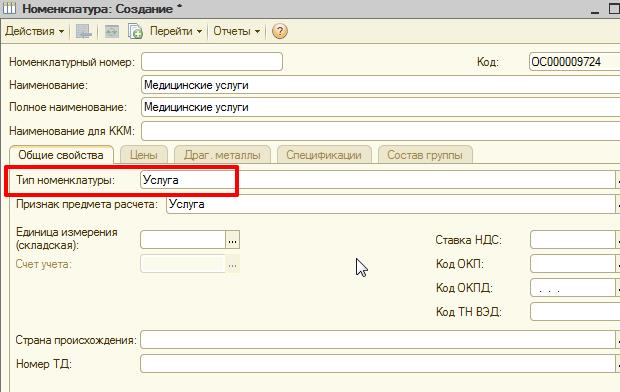Viewport: 620px width, 392px height.
Task: Click the Код field with OC000009724
Action: click(x=575, y=62)
